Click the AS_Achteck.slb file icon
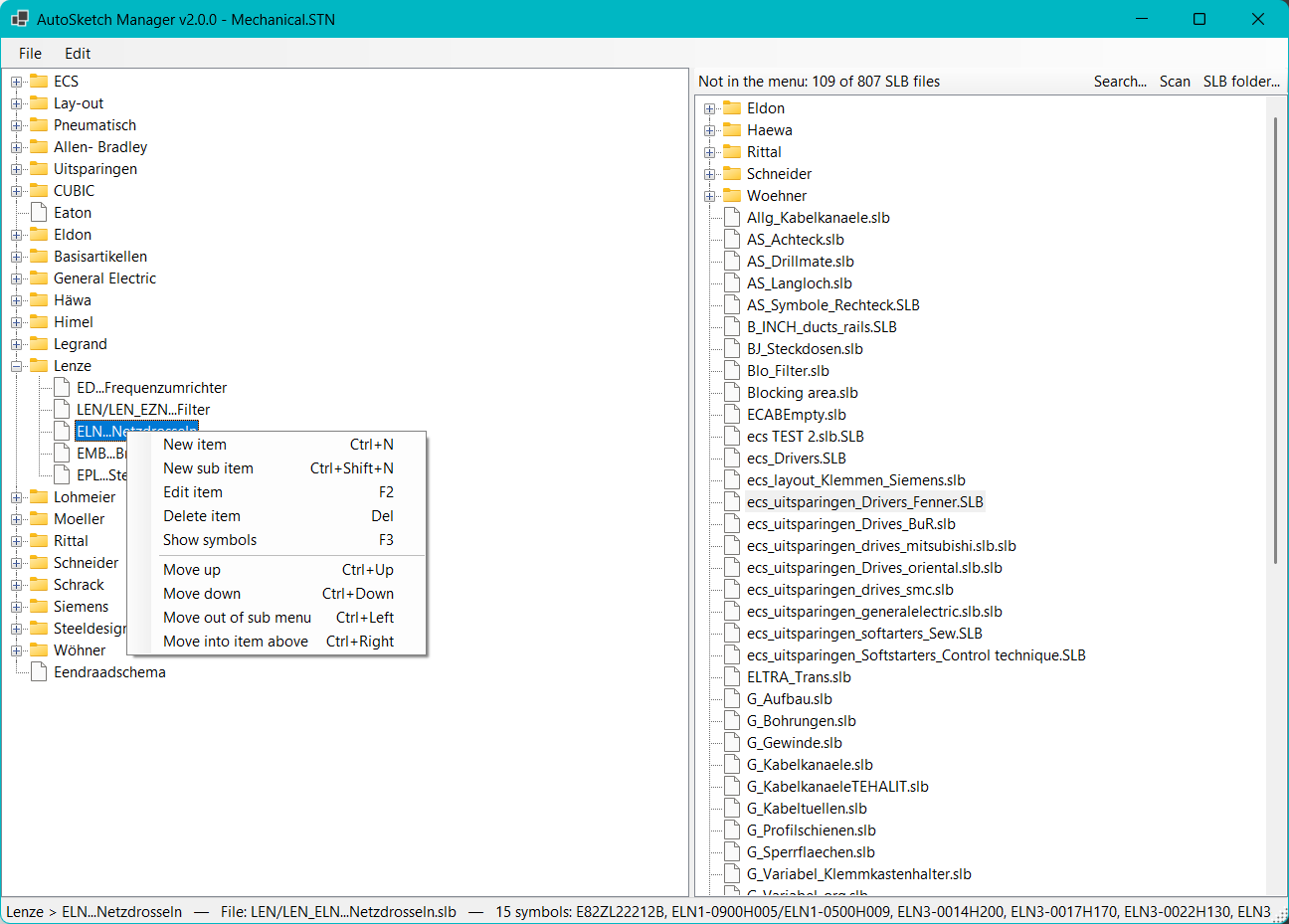1289x924 pixels. click(x=732, y=239)
